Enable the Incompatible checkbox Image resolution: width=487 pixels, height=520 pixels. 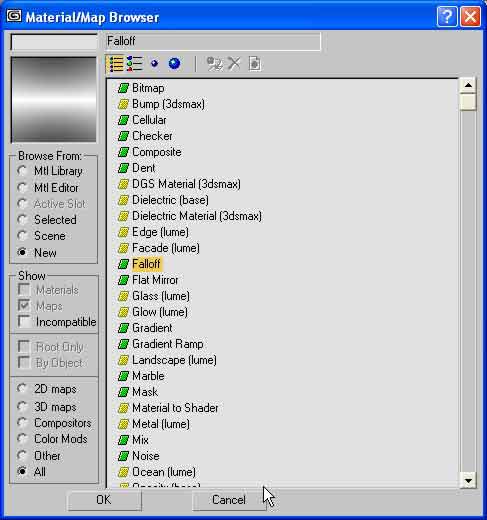24,321
